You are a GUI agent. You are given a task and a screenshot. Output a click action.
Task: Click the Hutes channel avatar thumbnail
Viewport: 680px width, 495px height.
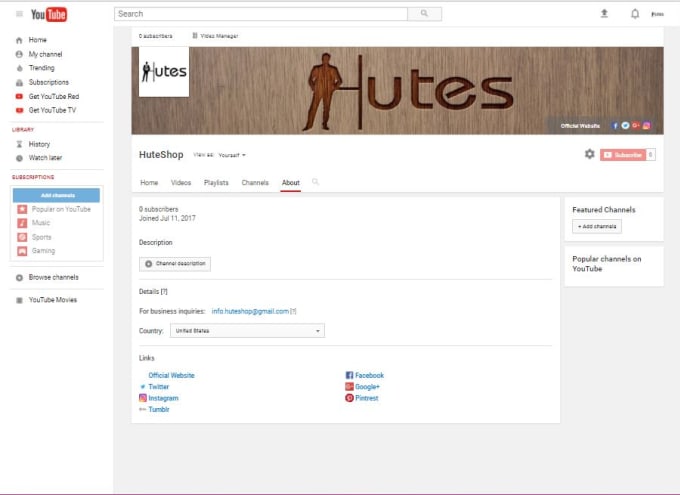coord(164,72)
